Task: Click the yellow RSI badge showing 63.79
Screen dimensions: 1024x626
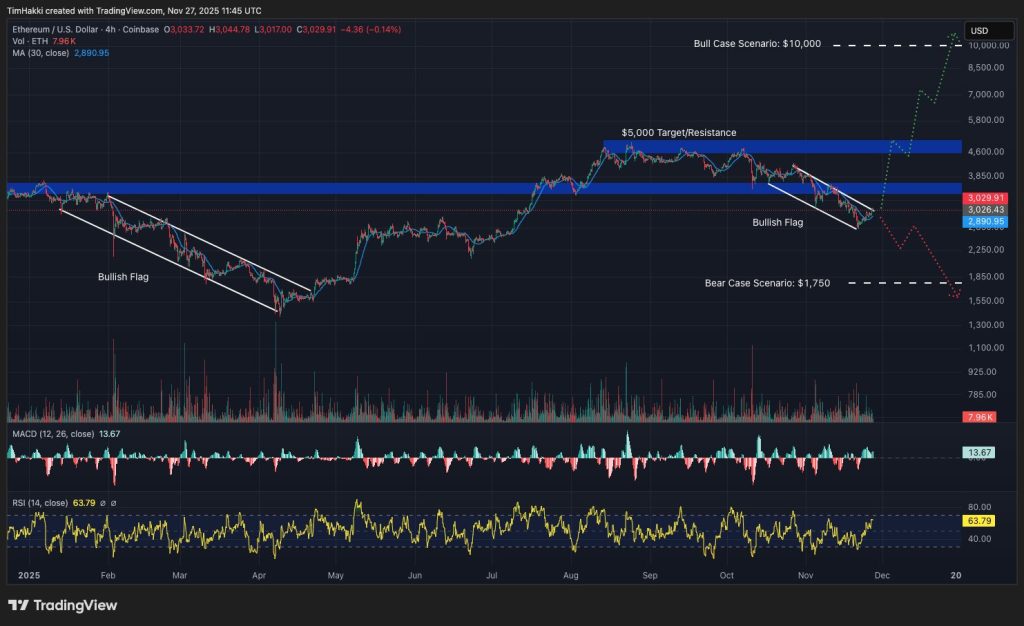Action: coord(978,519)
